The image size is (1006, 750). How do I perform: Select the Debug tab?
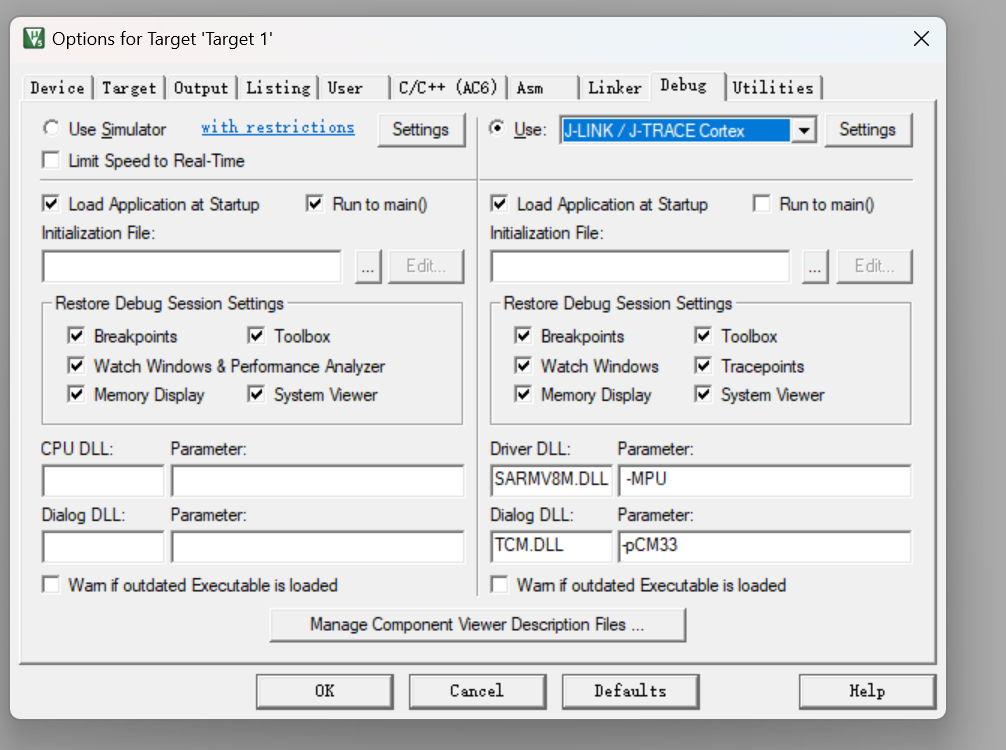pos(687,86)
